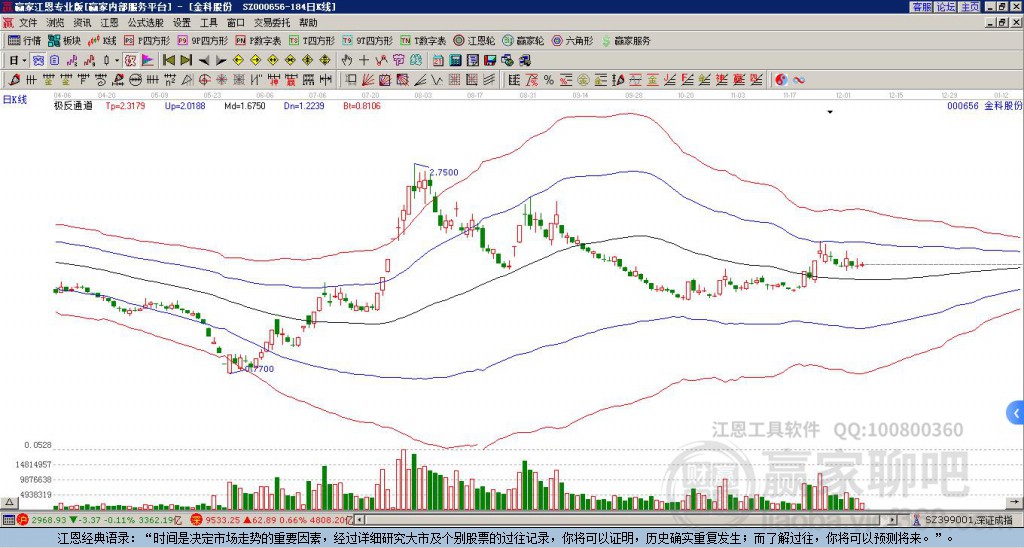Image resolution: width=1024 pixels, height=548 pixels.
Task: Open the 公式选股 menu
Action: point(145,22)
